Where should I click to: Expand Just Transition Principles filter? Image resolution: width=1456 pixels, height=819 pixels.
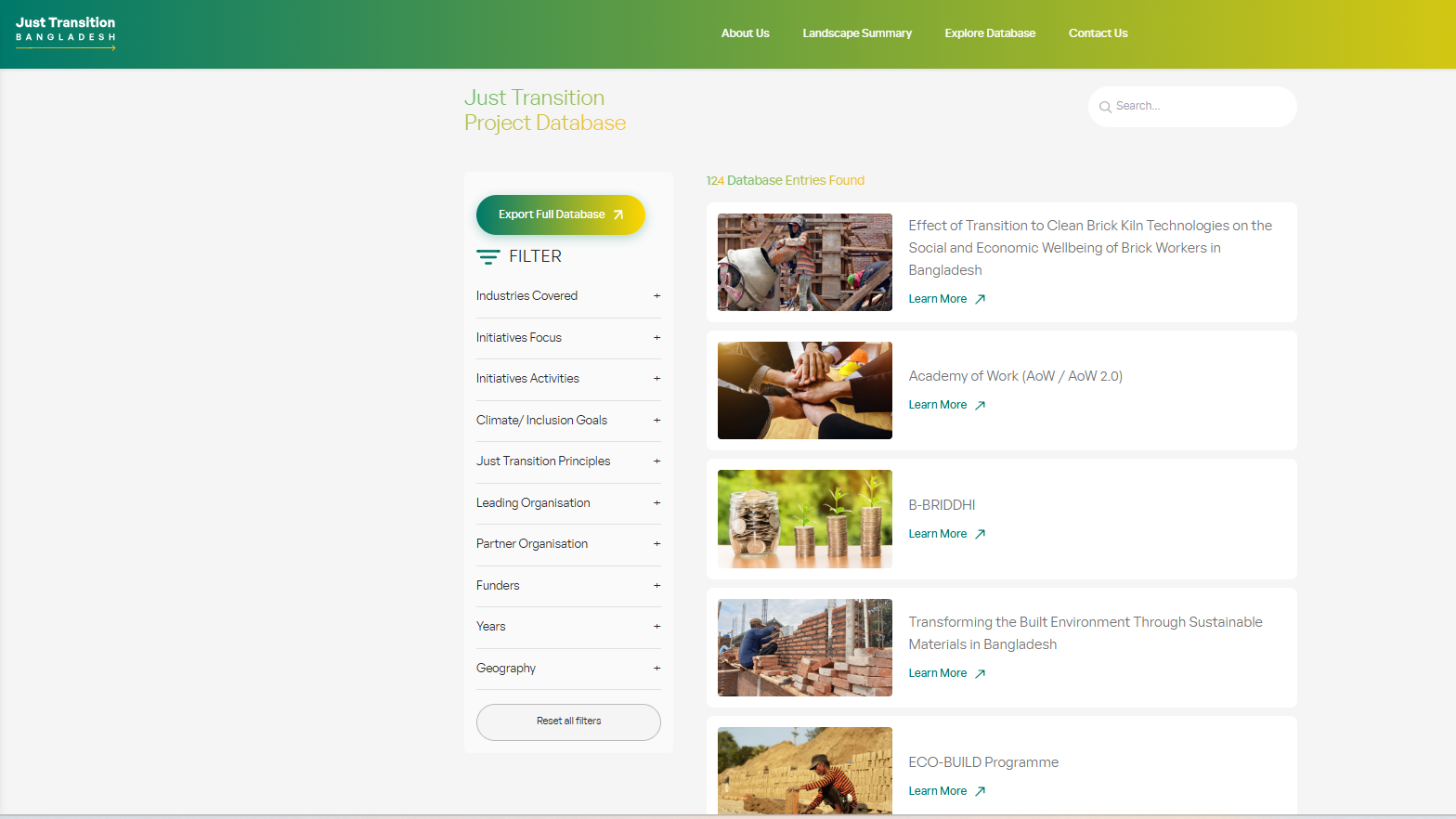568,461
